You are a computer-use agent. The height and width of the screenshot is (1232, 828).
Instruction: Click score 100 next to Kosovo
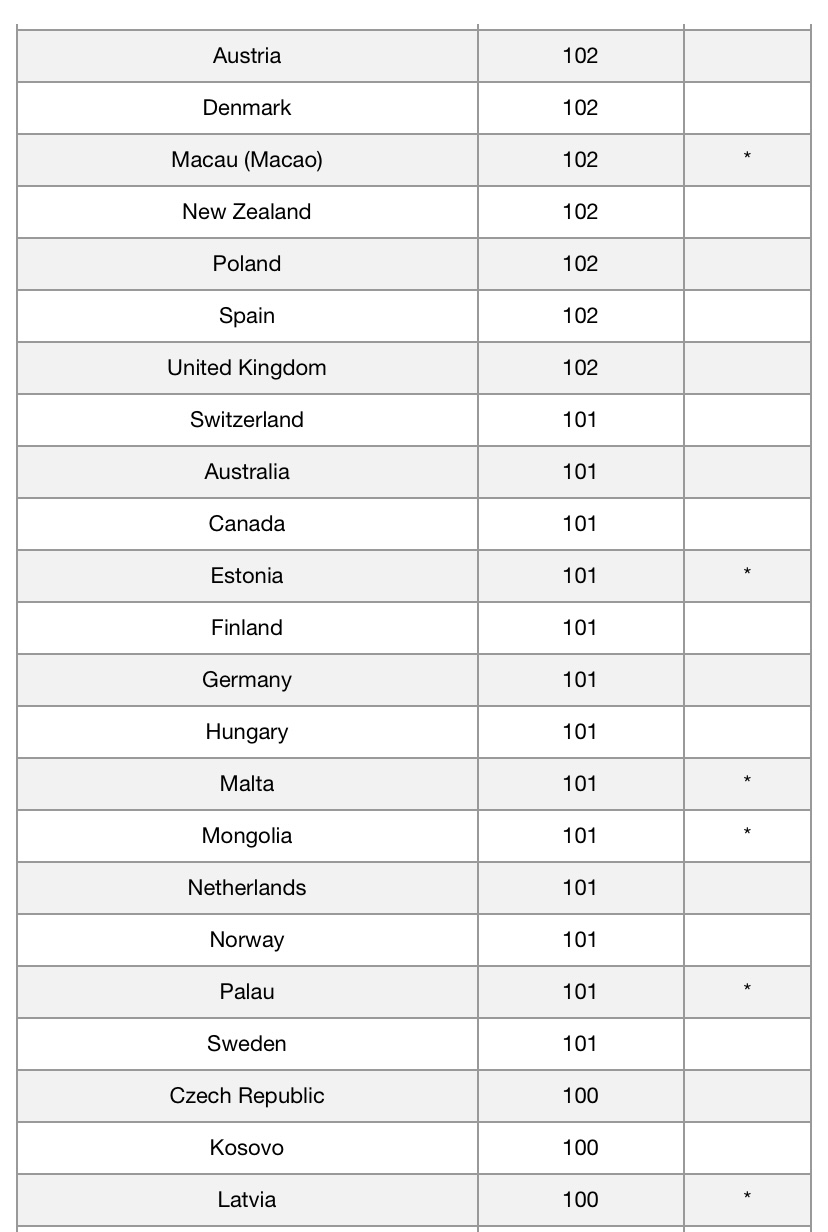tap(580, 1148)
